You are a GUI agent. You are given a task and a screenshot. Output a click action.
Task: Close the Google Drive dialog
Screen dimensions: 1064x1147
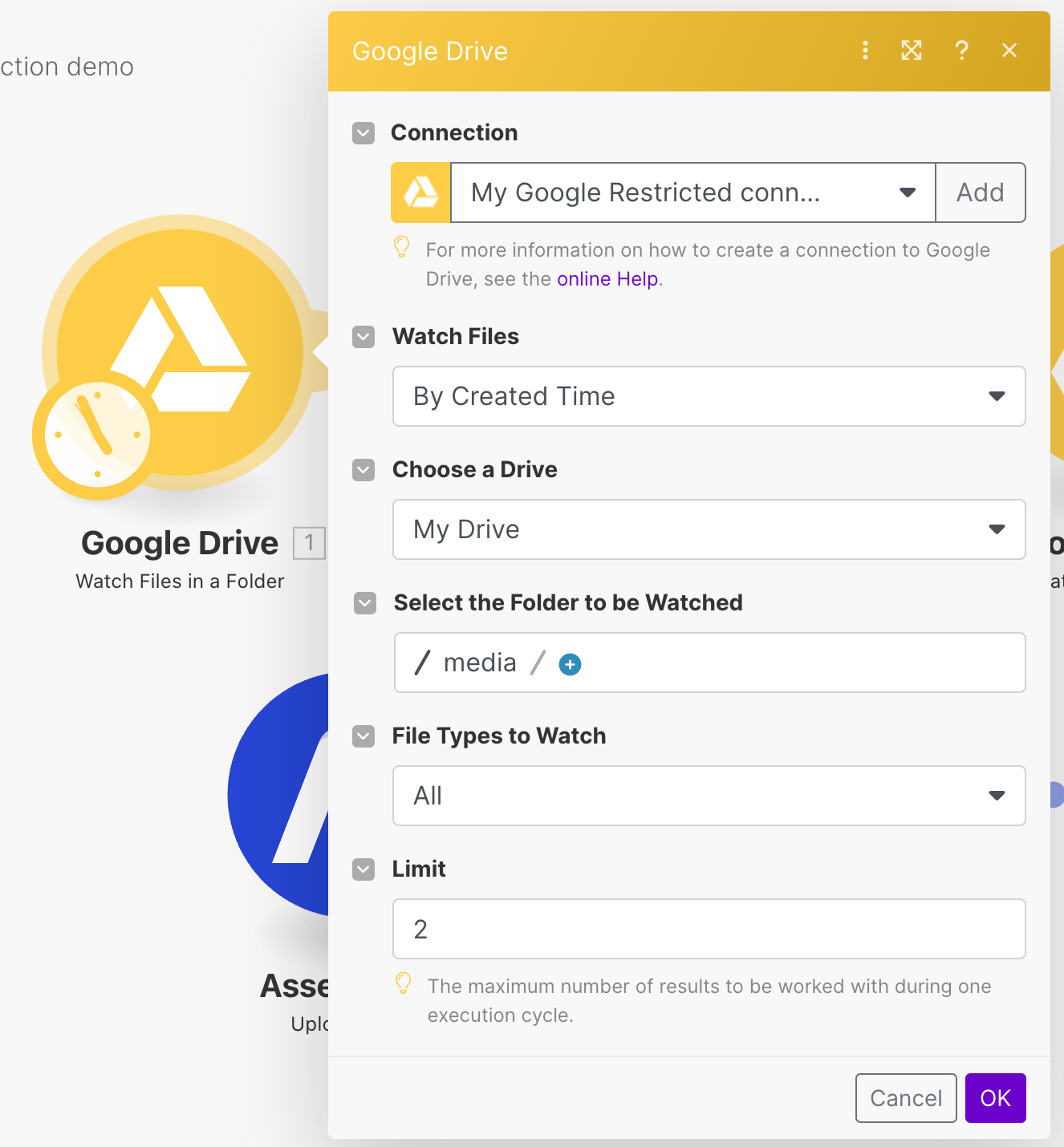tap(1009, 51)
